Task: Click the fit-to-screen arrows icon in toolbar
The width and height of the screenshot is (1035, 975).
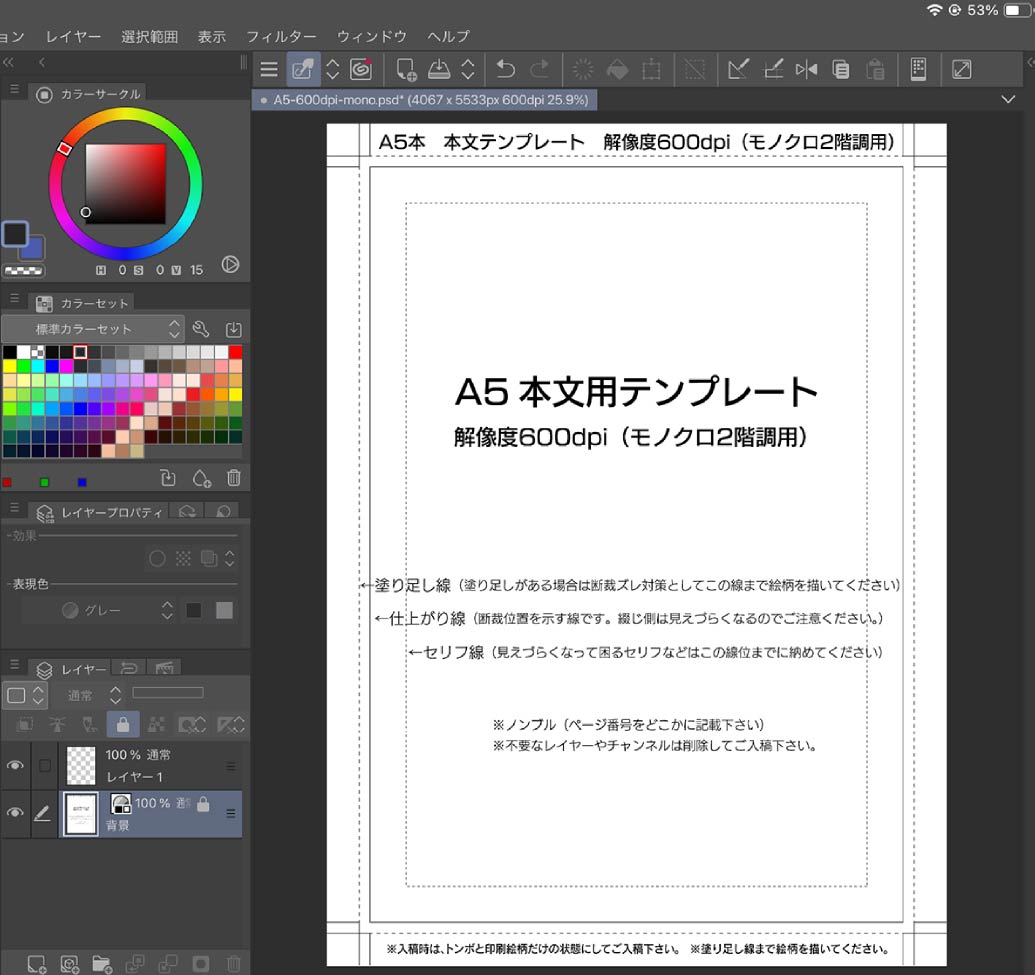Action: (x=961, y=69)
